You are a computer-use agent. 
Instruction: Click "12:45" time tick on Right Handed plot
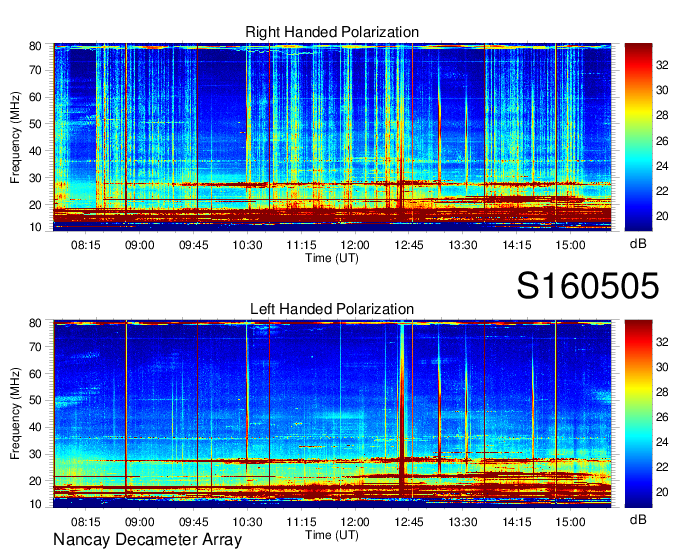(409, 245)
